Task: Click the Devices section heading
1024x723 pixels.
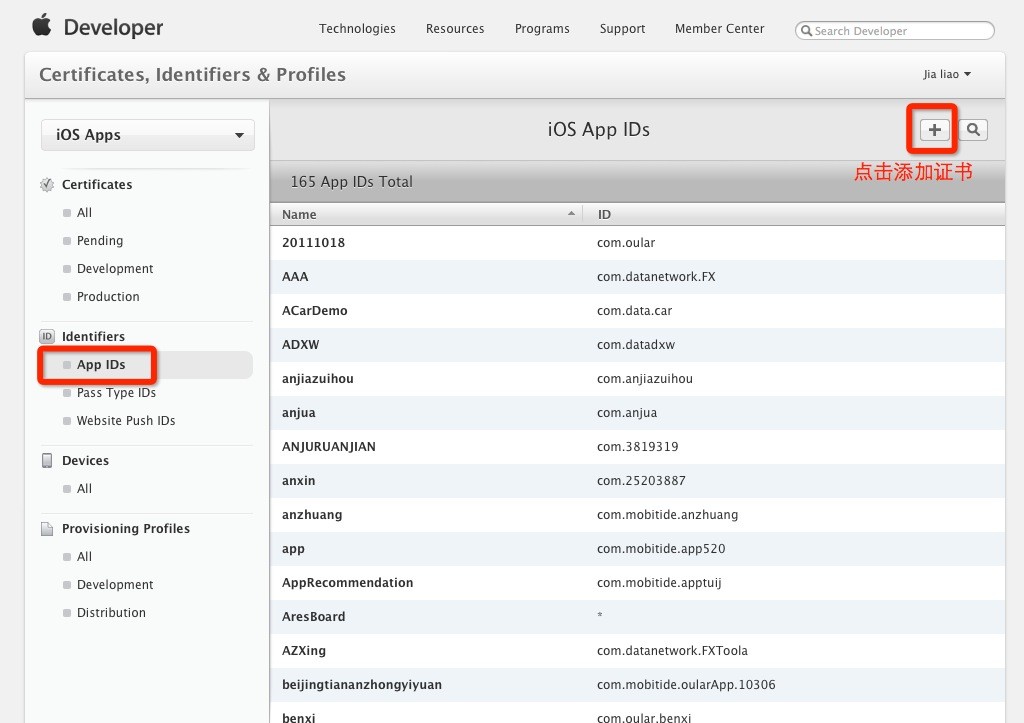Action: (x=86, y=460)
